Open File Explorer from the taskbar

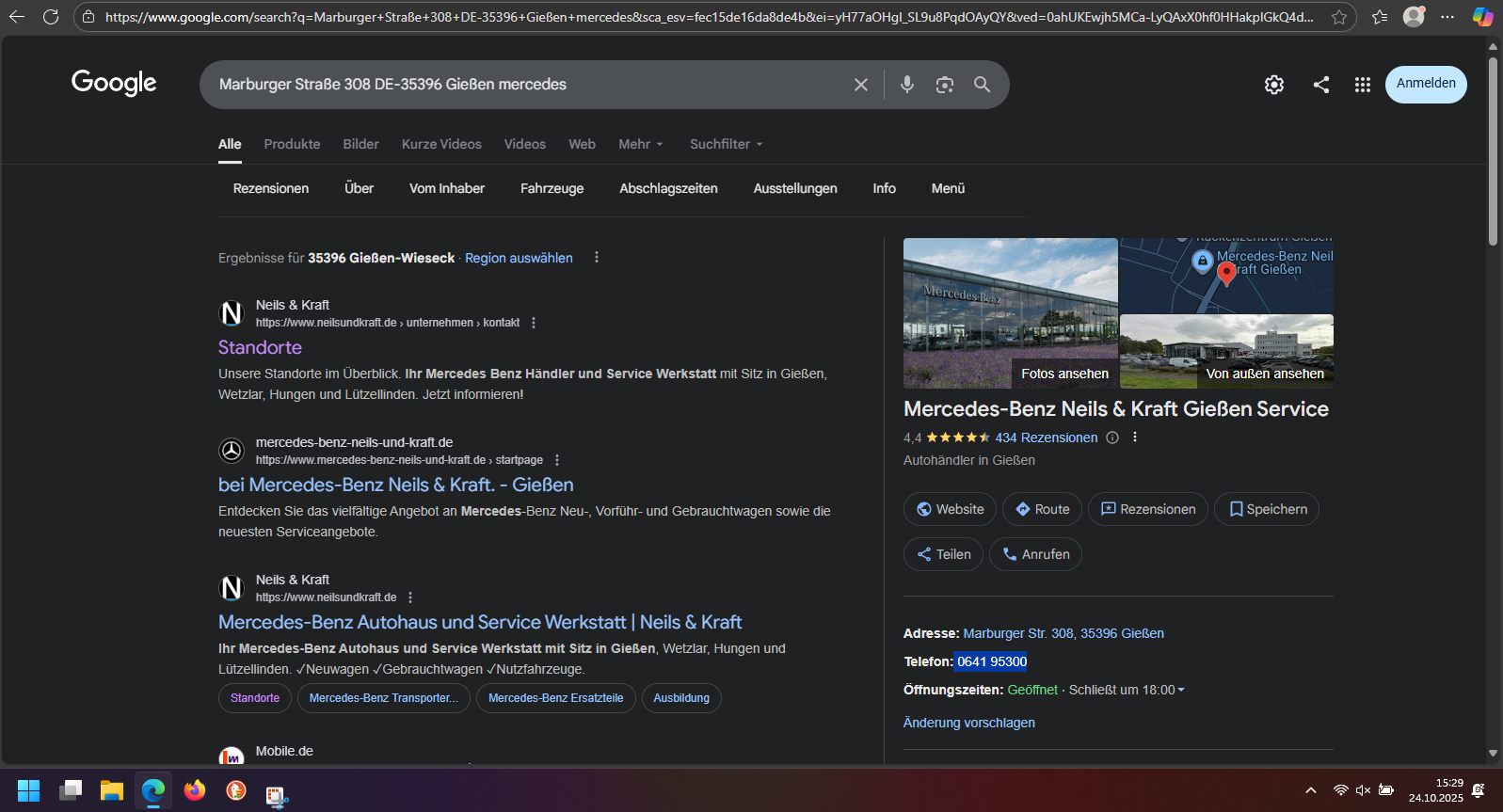112,790
